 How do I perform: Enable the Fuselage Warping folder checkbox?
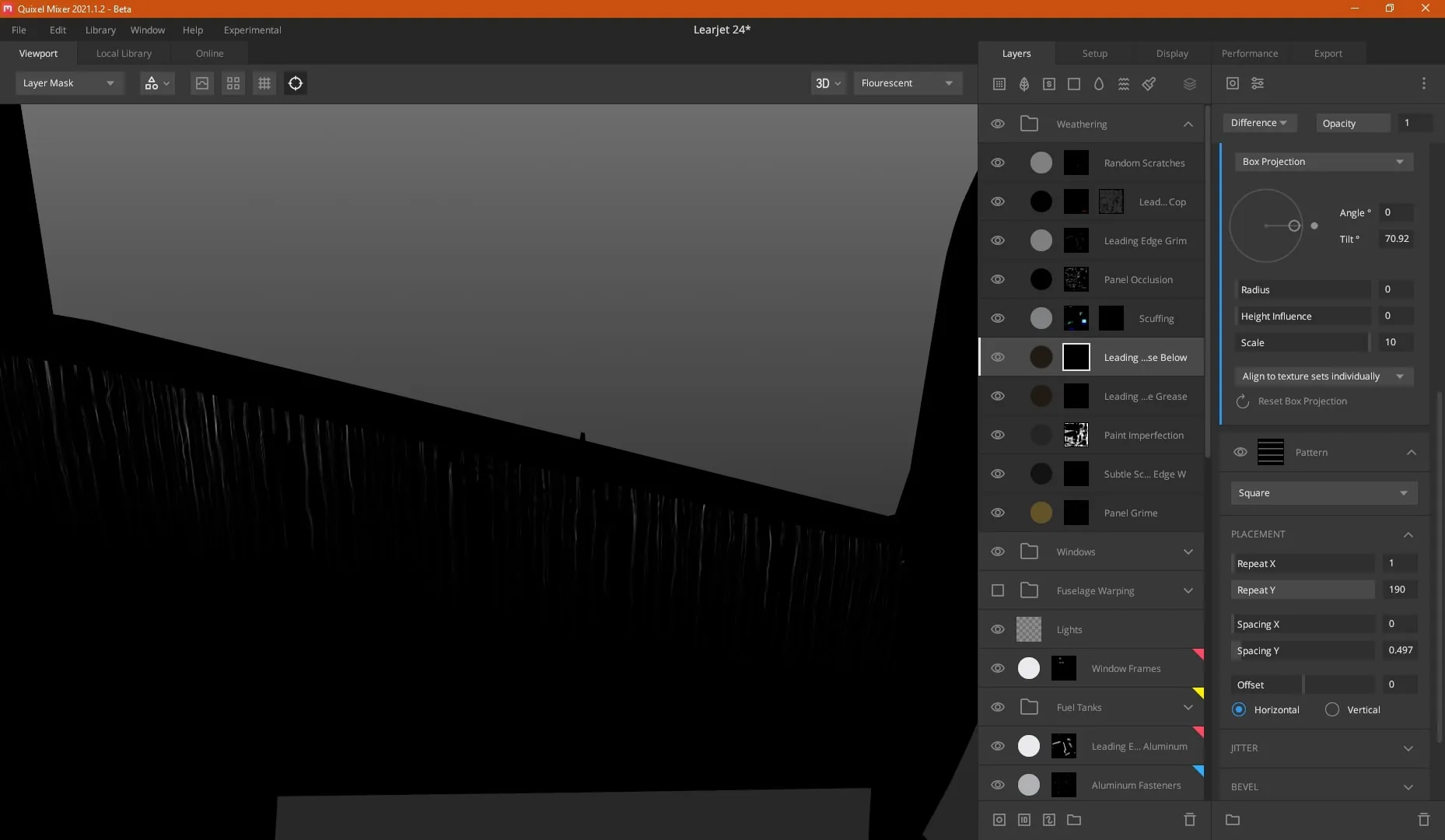(998, 590)
